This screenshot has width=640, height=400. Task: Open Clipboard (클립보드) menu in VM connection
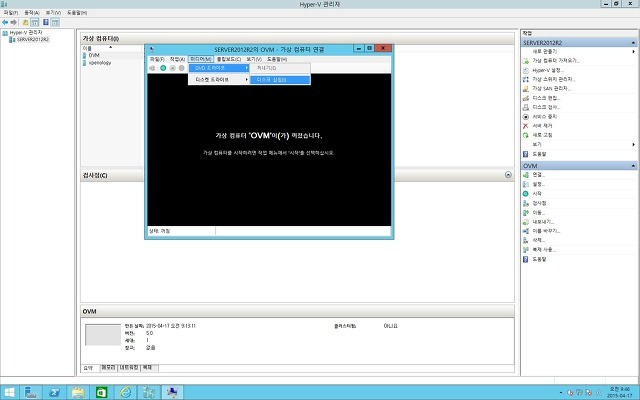(229, 59)
